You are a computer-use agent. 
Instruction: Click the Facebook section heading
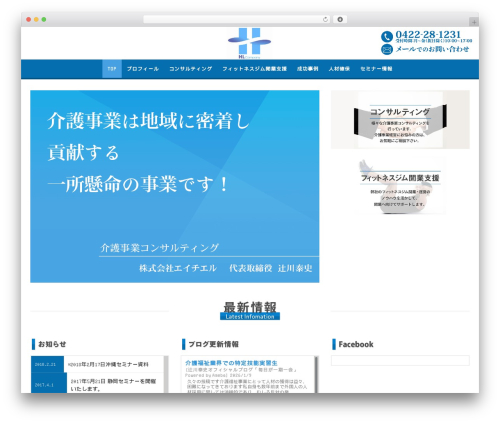coord(356,344)
